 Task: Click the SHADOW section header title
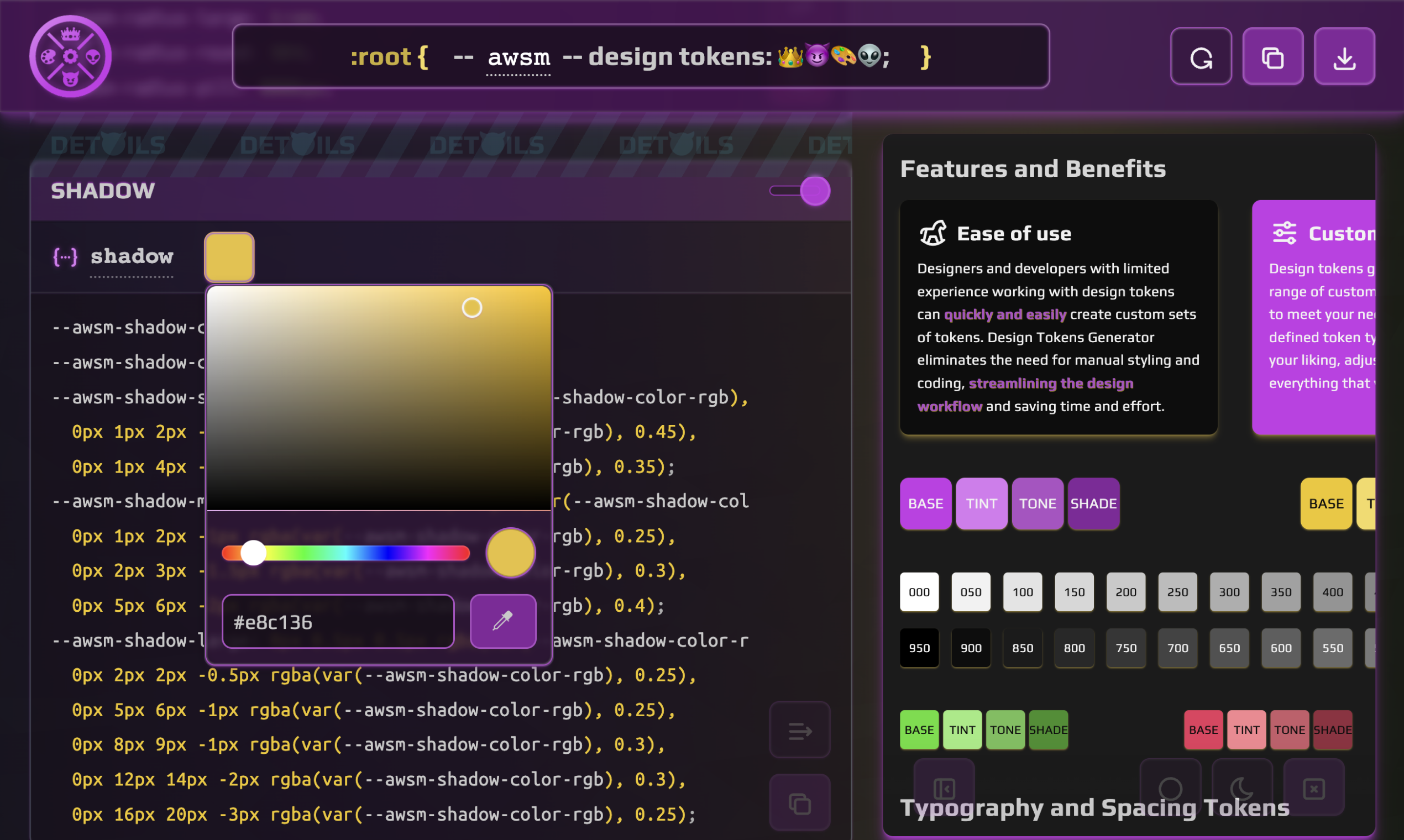[102, 191]
